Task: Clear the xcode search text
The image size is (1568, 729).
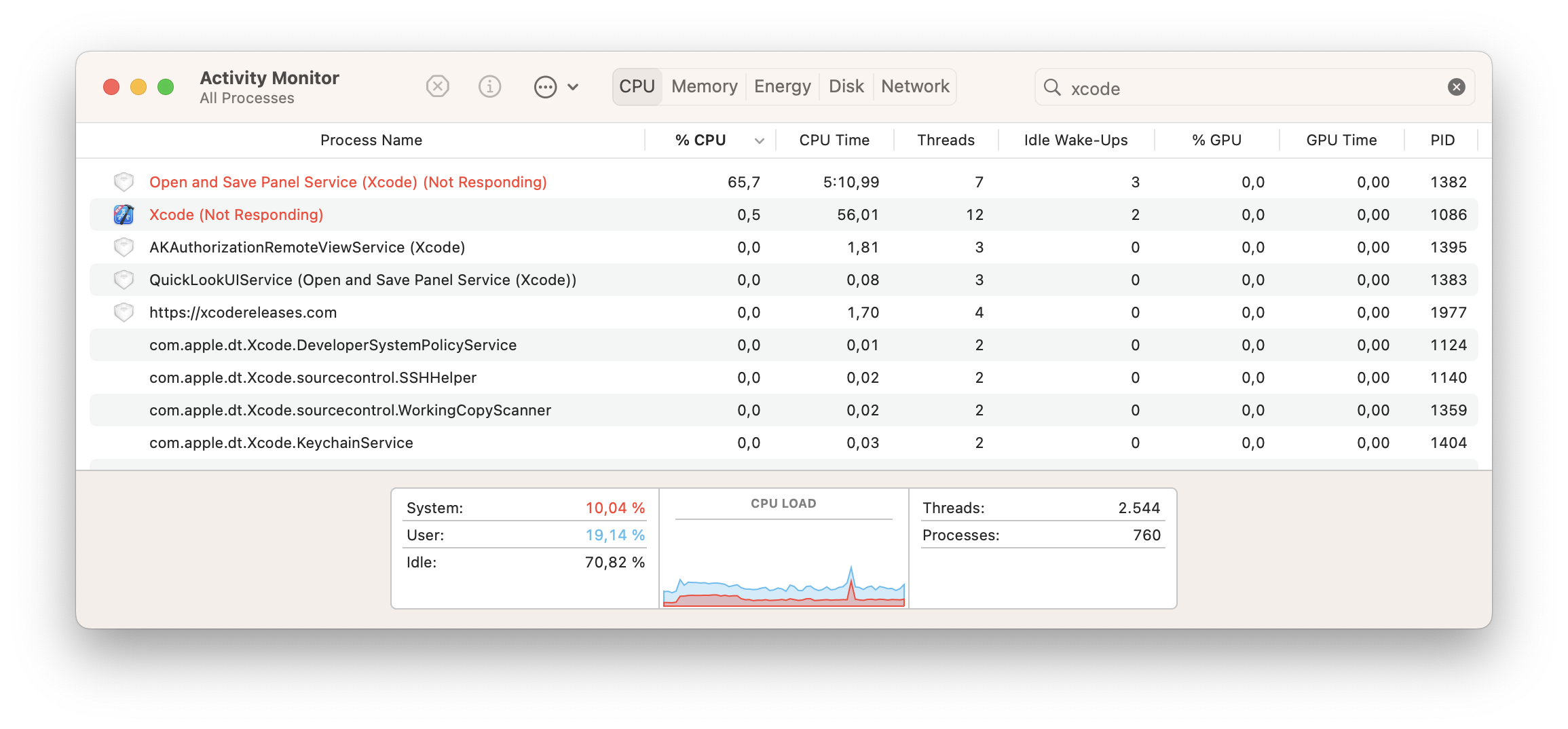Action: click(x=1456, y=87)
